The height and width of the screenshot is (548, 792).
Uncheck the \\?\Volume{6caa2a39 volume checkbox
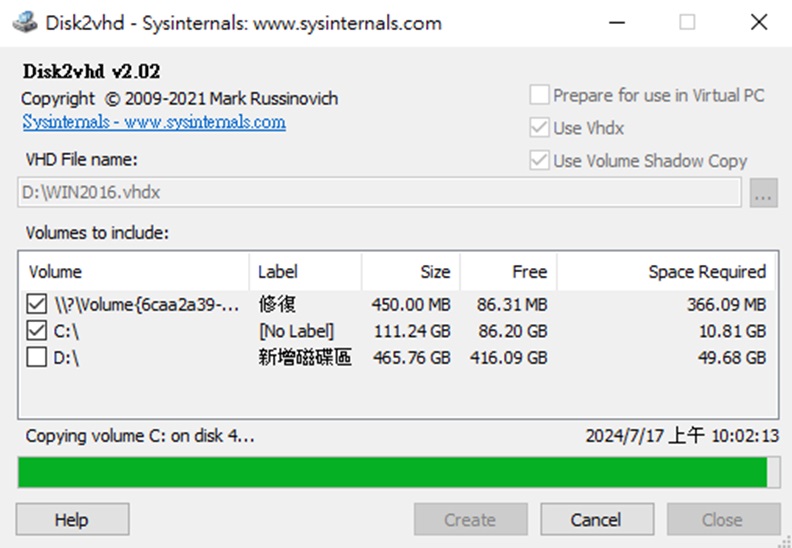pyautogui.click(x=36, y=305)
